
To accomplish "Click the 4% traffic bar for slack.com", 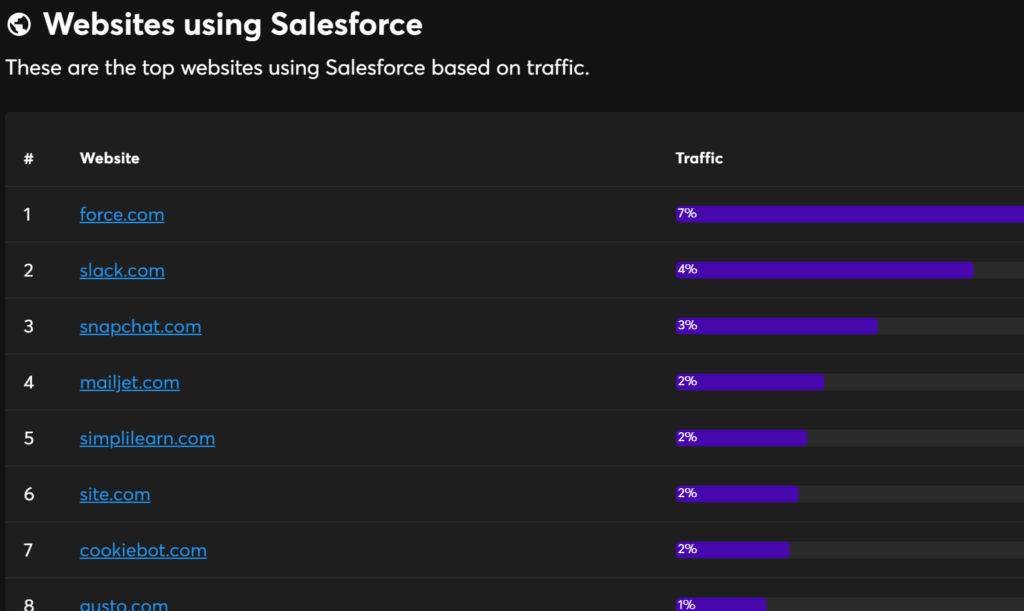I will (824, 270).
